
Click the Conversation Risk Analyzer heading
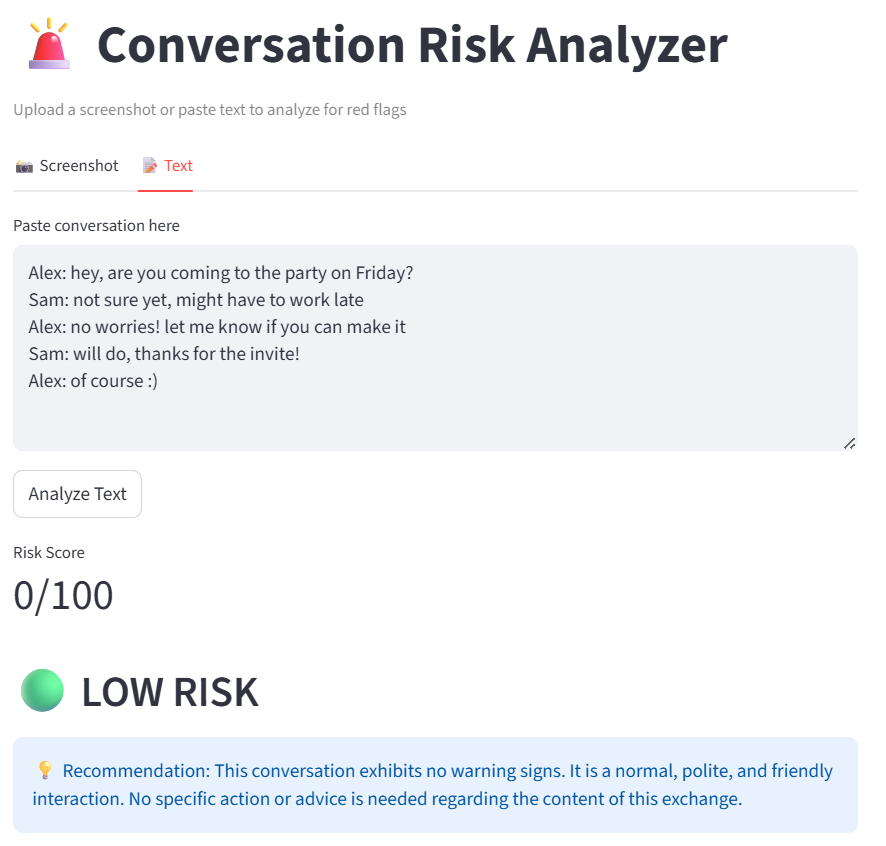[412, 45]
